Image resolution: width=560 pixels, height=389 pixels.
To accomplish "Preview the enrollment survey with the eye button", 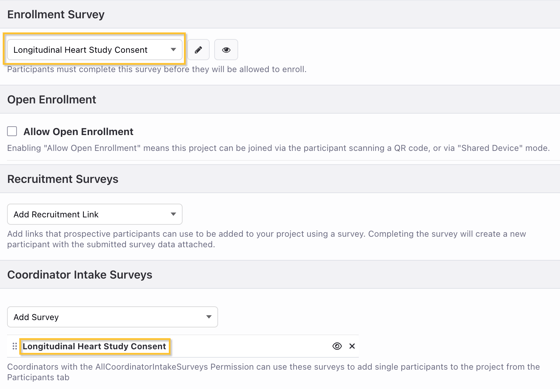I will pos(226,50).
